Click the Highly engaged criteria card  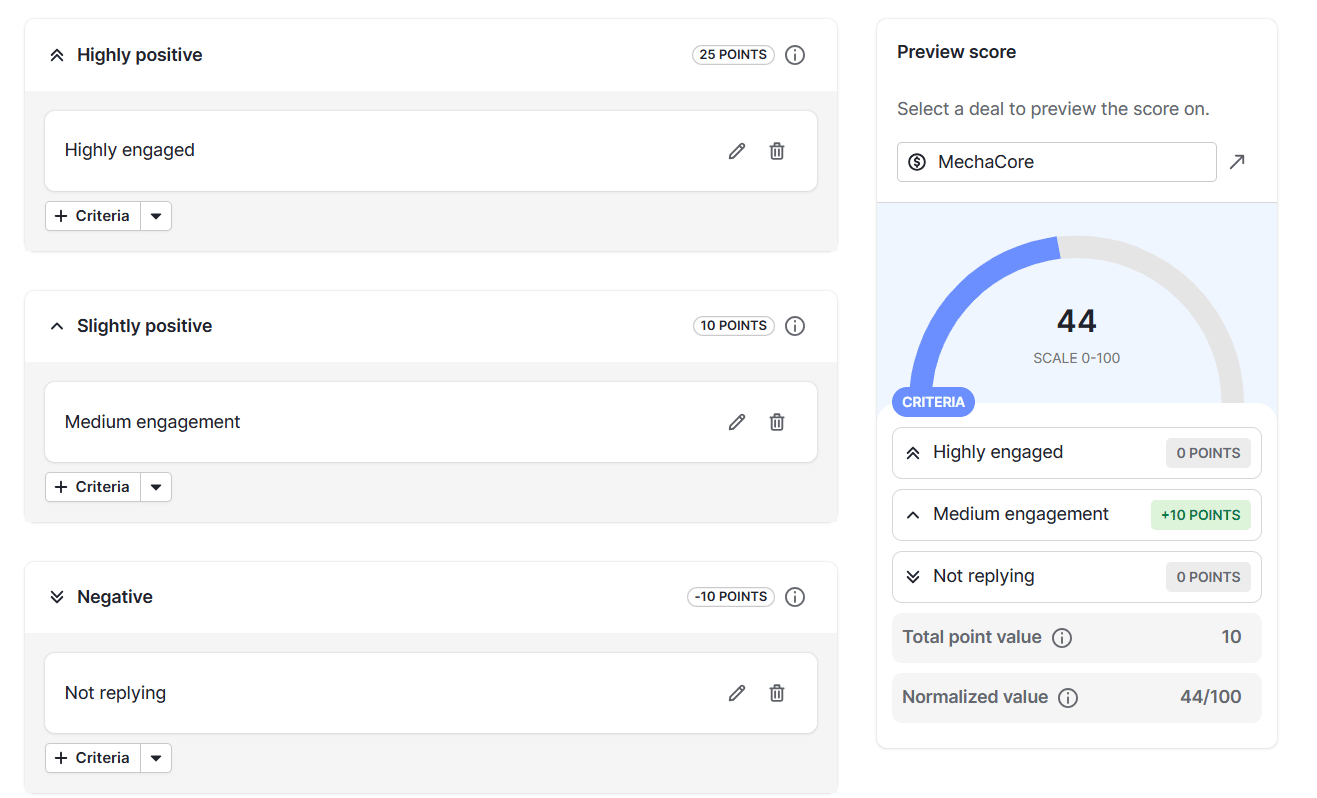click(x=431, y=151)
